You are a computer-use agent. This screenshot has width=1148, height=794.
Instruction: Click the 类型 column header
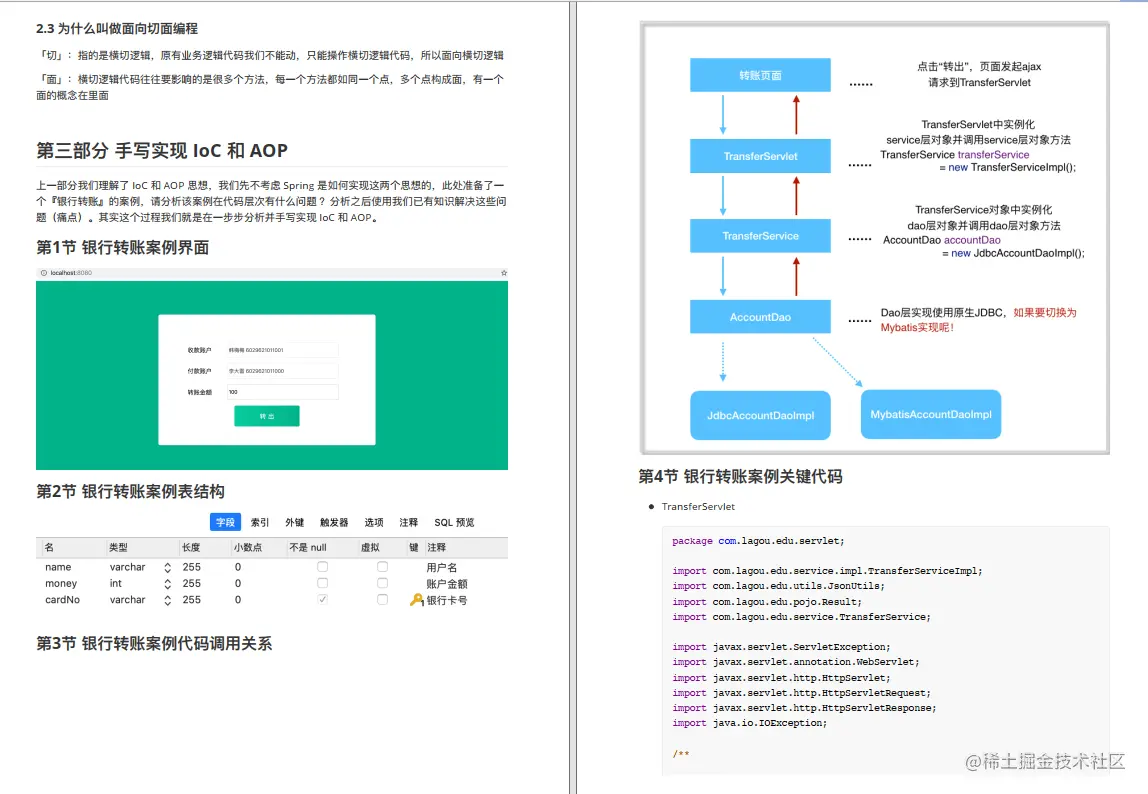118,547
